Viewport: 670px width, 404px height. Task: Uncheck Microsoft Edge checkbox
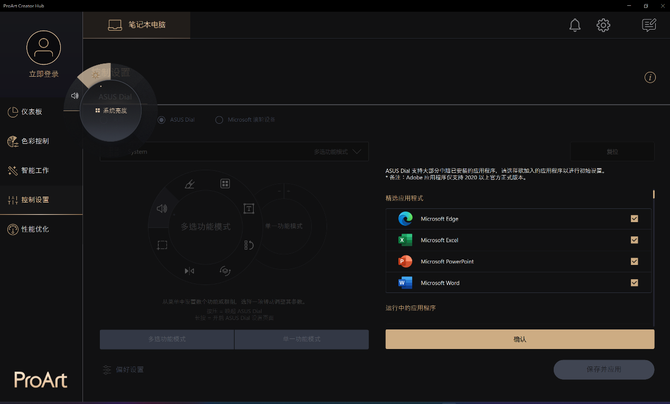634,219
